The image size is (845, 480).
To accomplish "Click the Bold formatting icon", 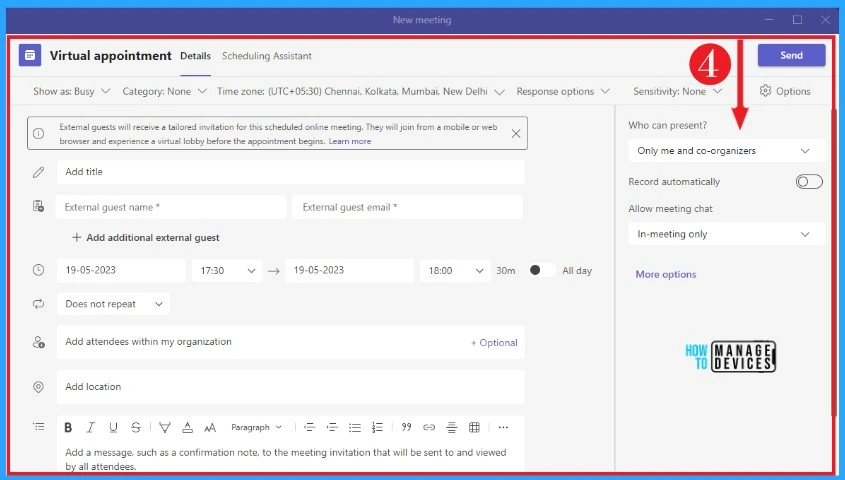I will (68, 427).
